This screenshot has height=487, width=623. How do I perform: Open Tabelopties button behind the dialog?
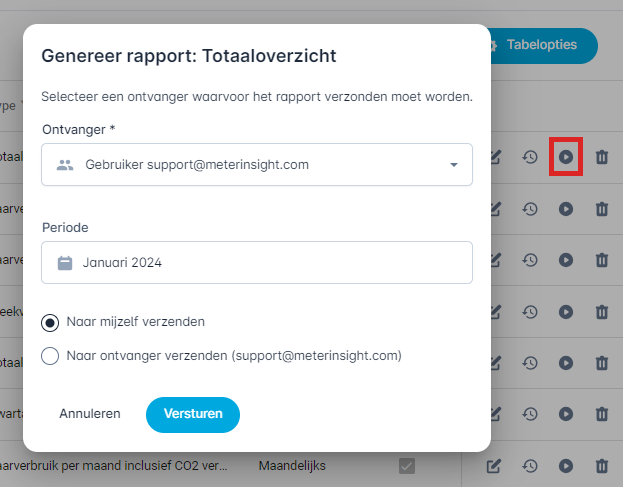542,45
